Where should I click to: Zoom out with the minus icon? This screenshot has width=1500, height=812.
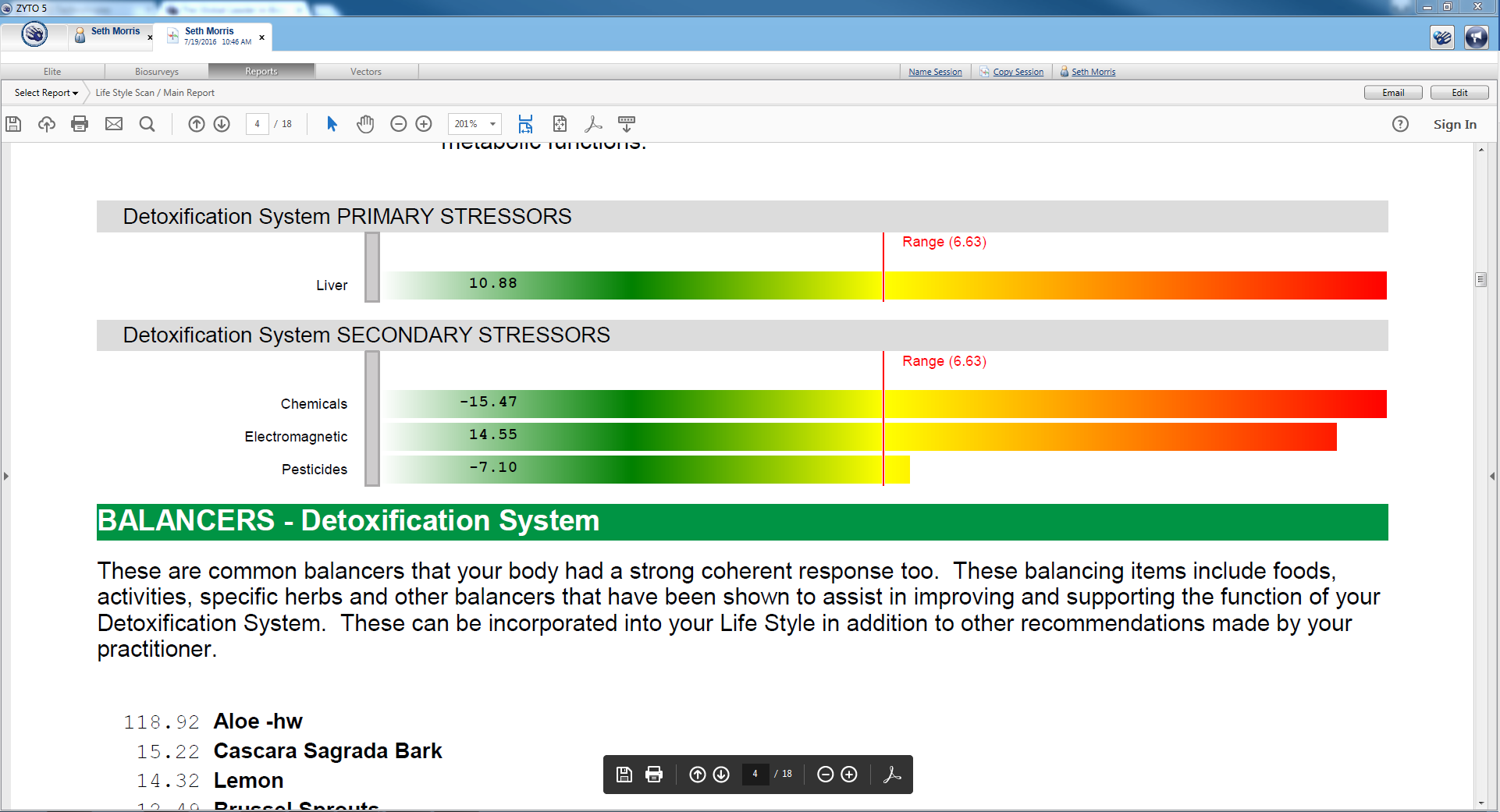pos(398,124)
